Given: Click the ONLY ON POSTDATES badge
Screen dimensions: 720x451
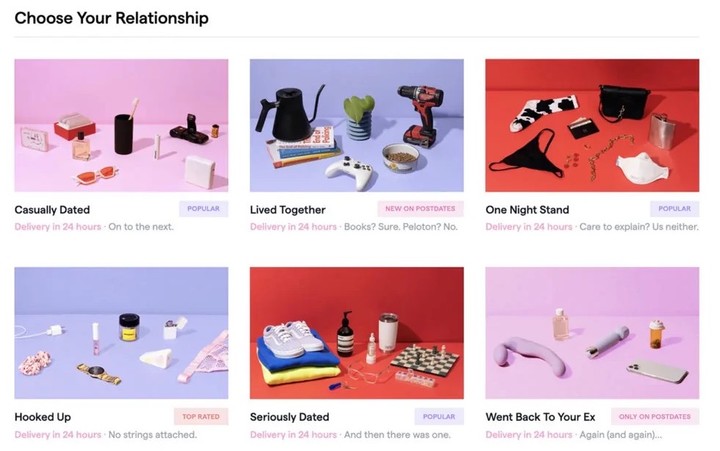Looking at the screenshot, I should (655, 417).
